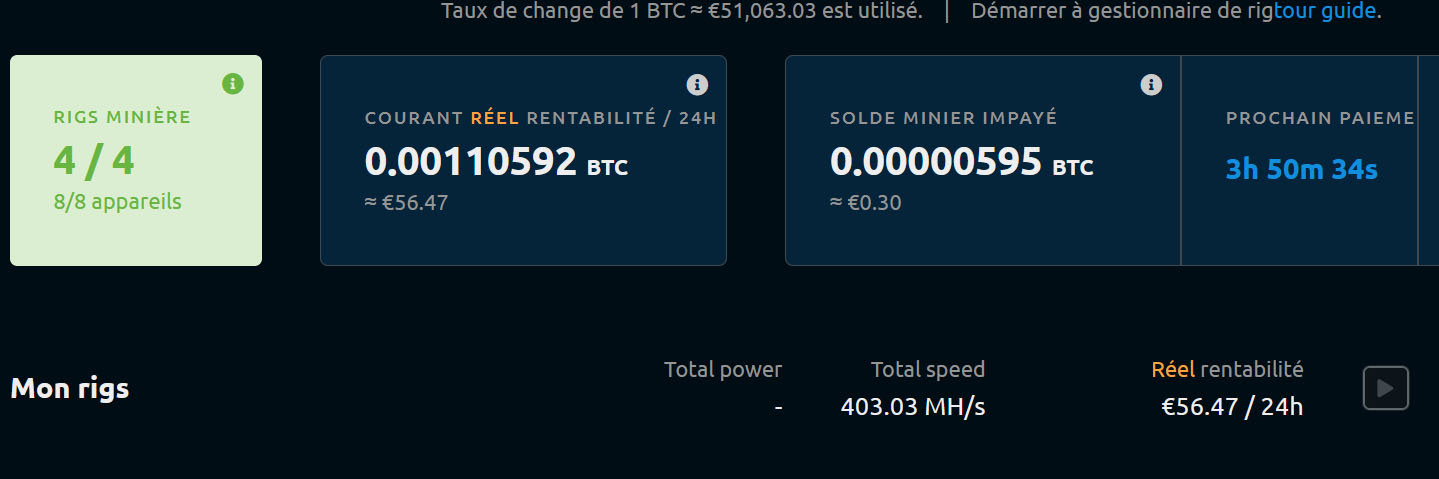The image size is (1439, 479).
Task: Sort by Total speed column
Action: click(x=927, y=370)
